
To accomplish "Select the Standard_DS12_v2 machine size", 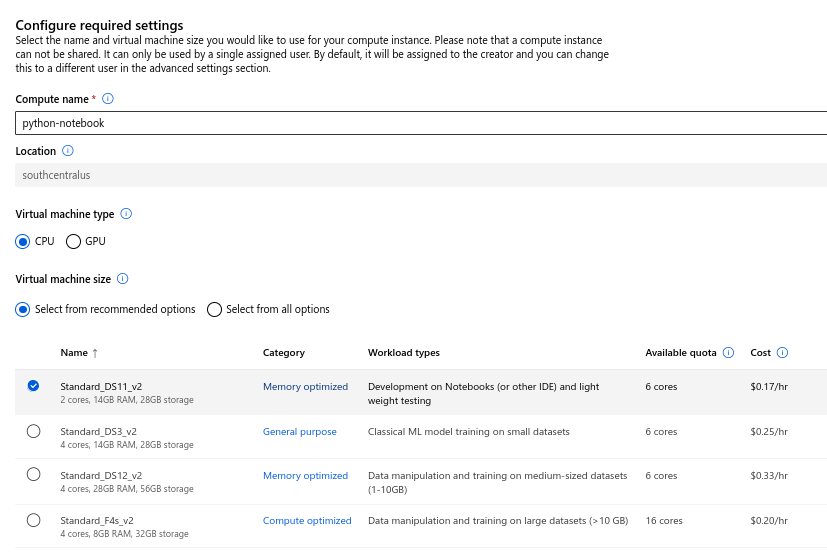I will [34, 474].
